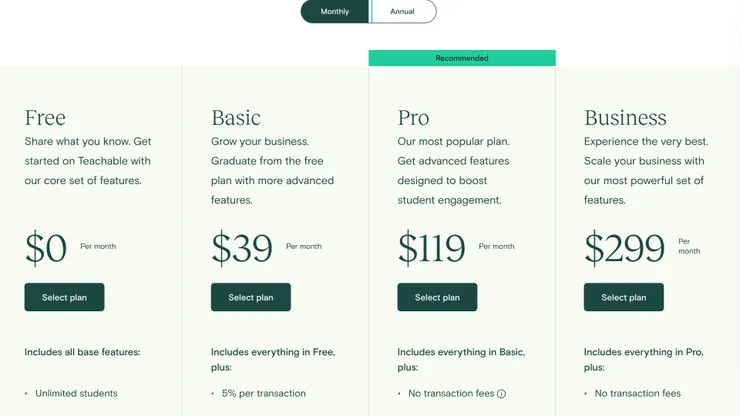Switch billing to Annual
Viewport: 740px width, 416px height.
pyautogui.click(x=402, y=12)
